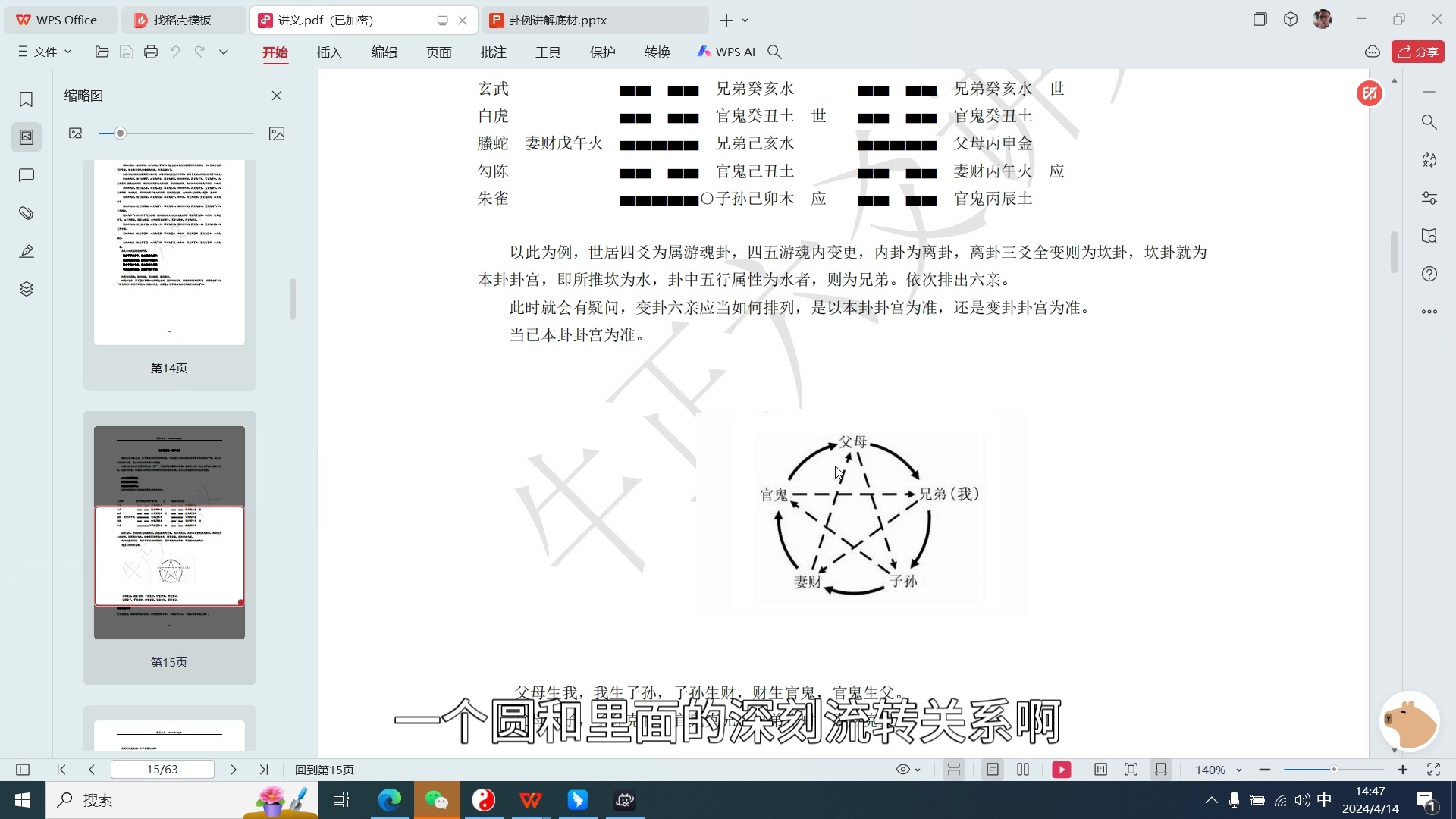The width and height of the screenshot is (1456, 819).
Task: Click the large thumbnail size icon
Action: pyautogui.click(x=277, y=133)
